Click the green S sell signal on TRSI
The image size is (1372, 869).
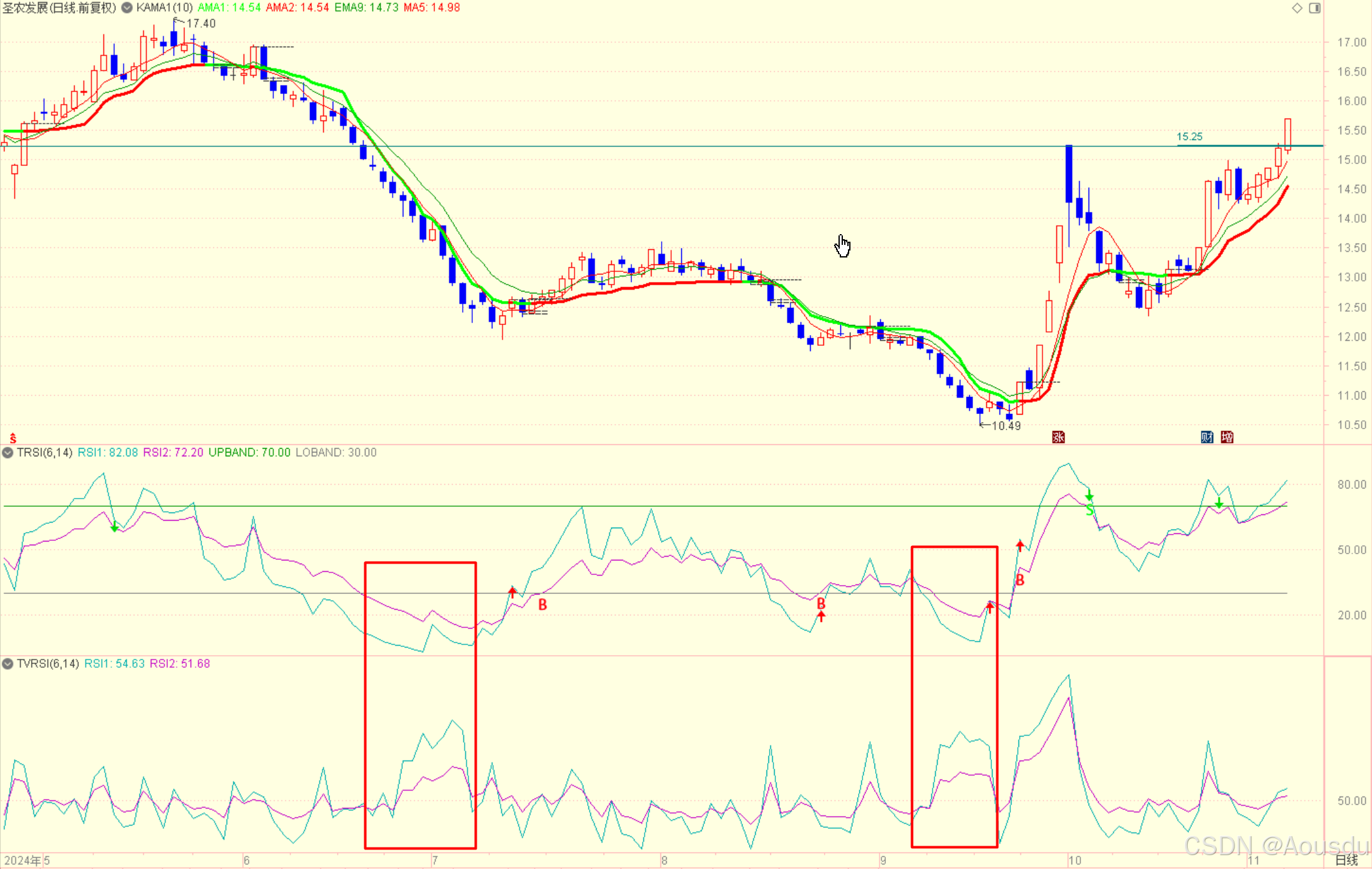1090,510
